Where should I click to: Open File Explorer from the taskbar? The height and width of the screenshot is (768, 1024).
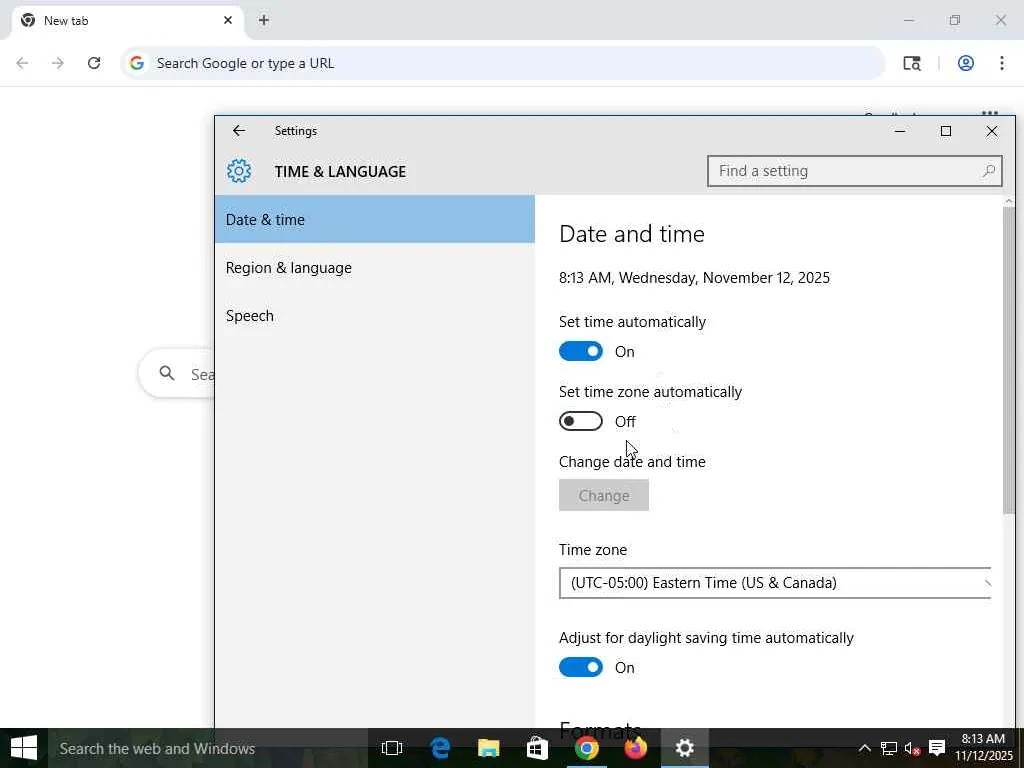[x=488, y=748]
